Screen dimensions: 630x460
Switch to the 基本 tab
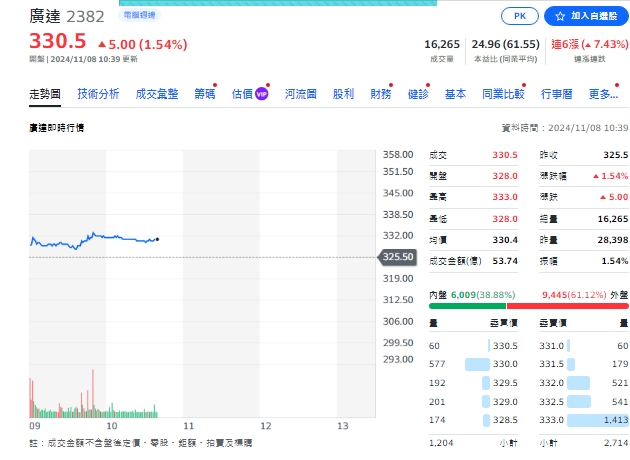pyautogui.click(x=455, y=94)
